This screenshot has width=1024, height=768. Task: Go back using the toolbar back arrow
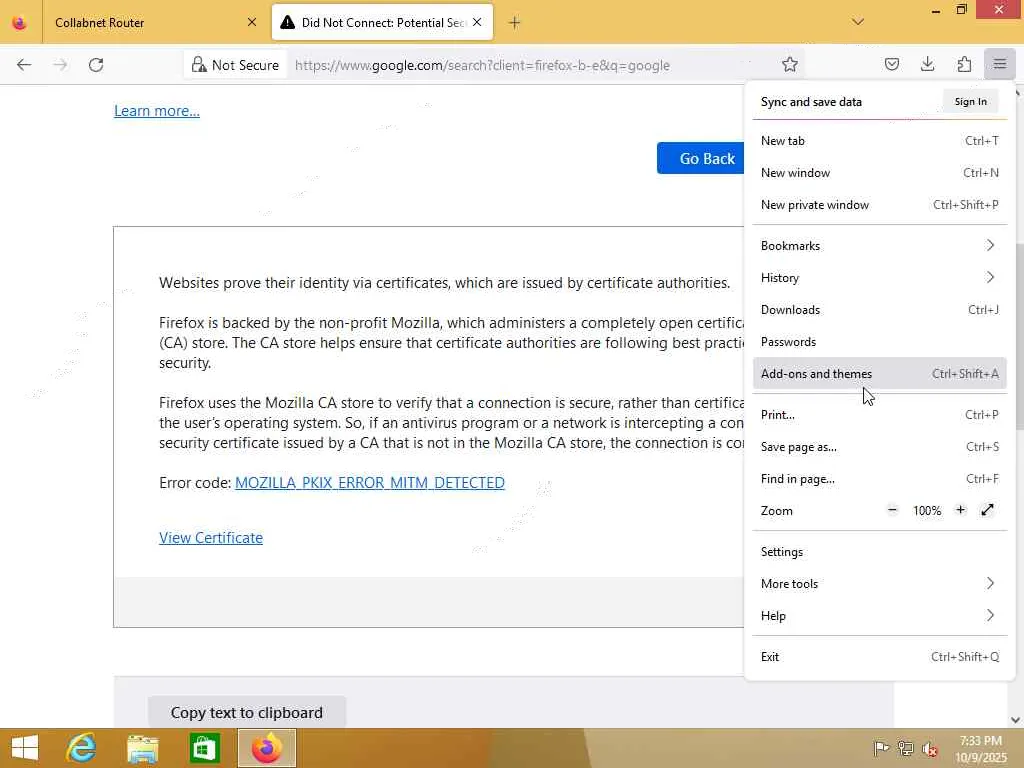[x=24, y=65]
